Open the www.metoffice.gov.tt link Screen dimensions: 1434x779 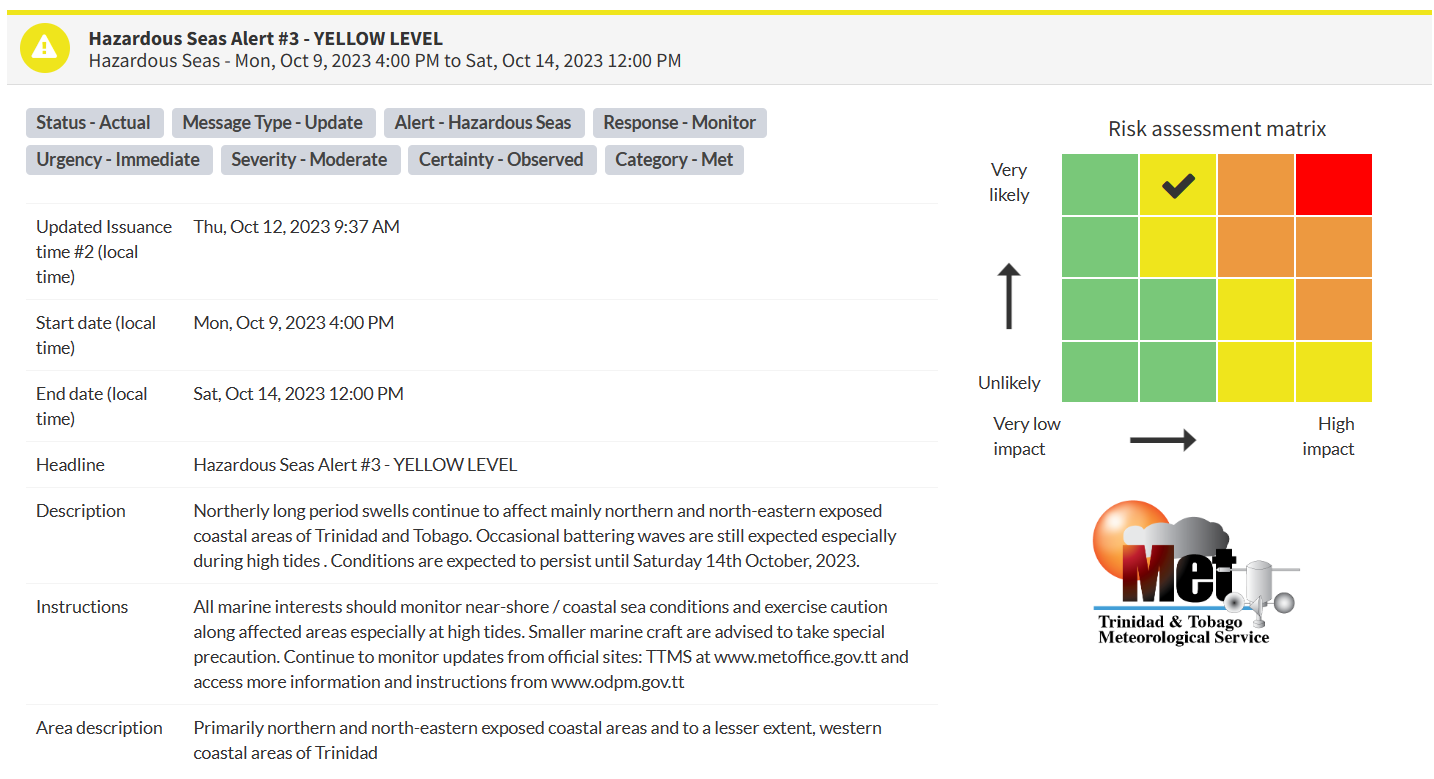click(x=797, y=657)
